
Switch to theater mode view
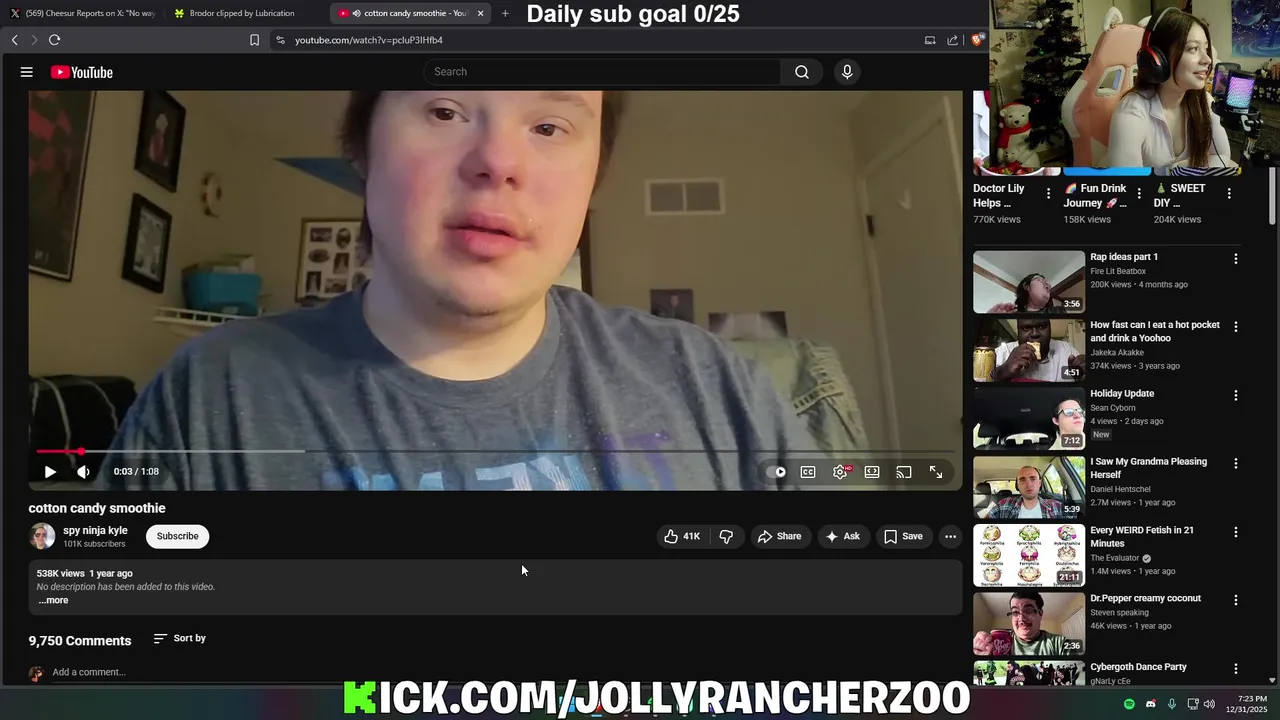point(872,472)
